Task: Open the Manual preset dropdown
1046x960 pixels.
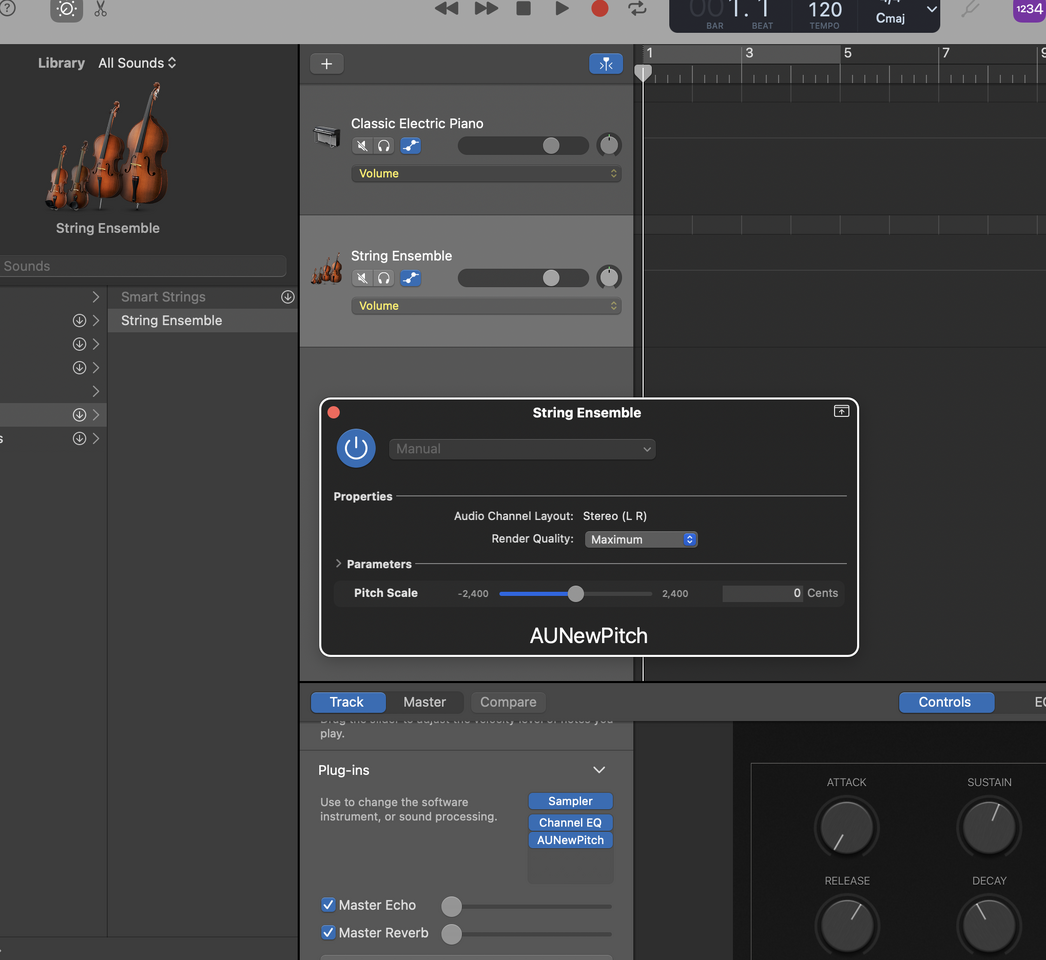Action: click(522, 449)
